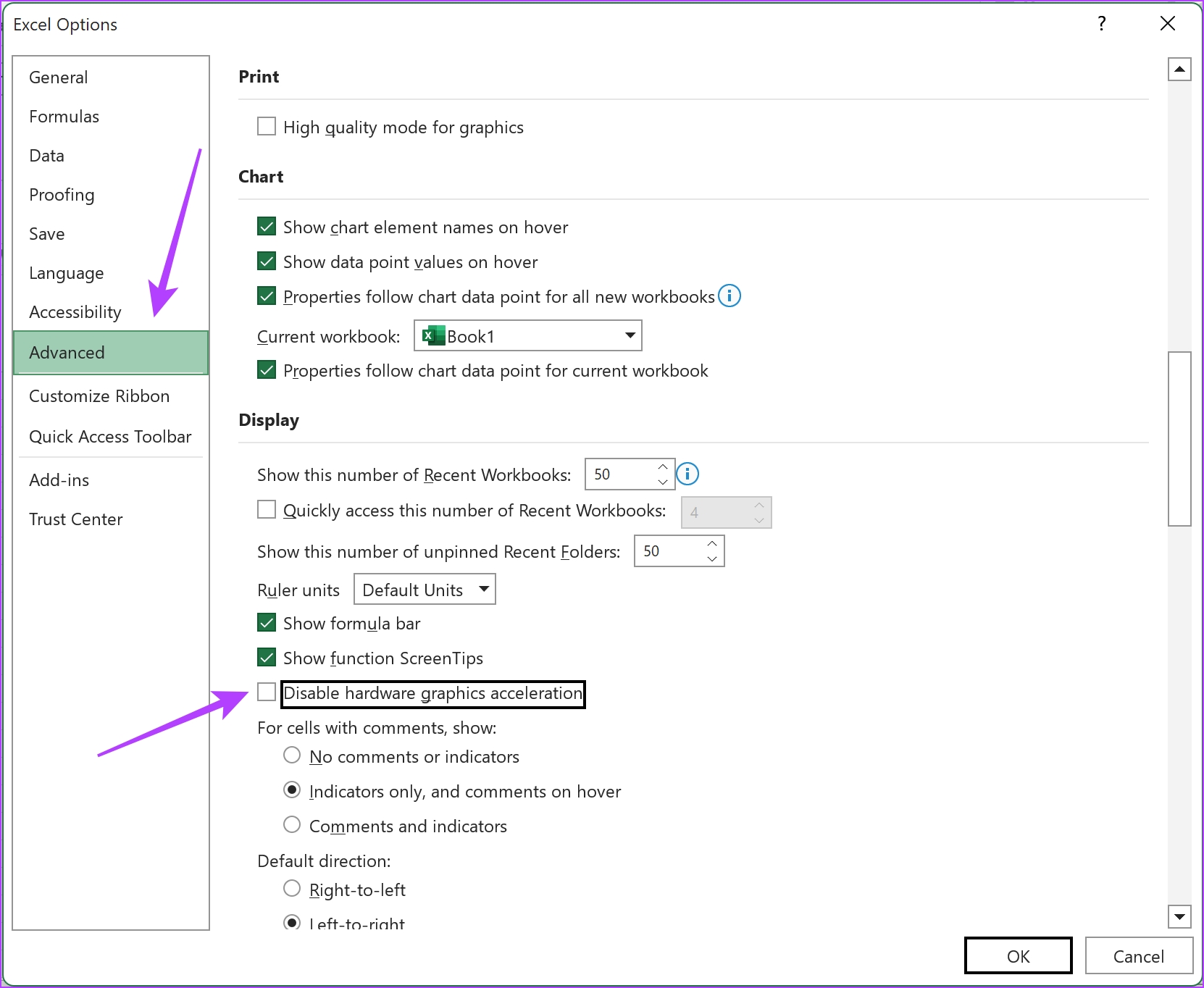This screenshot has width=1204, height=988.
Task: Click Excel icon in Current workbook combo box
Action: pyautogui.click(x=433, y=336)
